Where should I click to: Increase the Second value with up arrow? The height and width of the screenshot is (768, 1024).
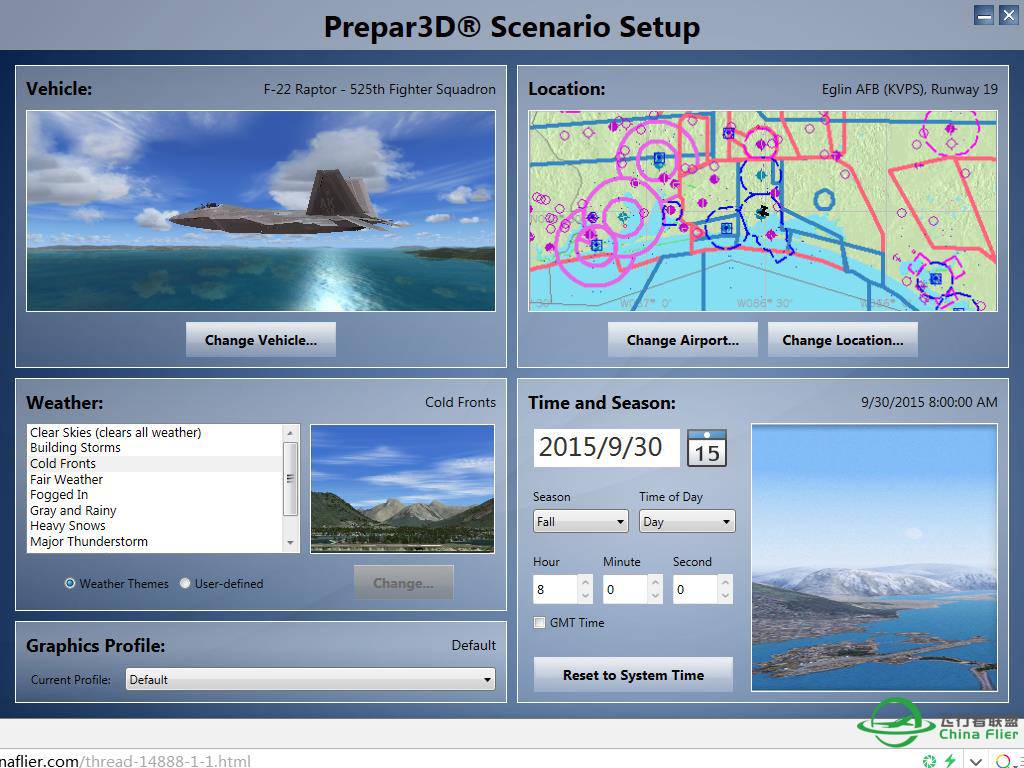725,582
